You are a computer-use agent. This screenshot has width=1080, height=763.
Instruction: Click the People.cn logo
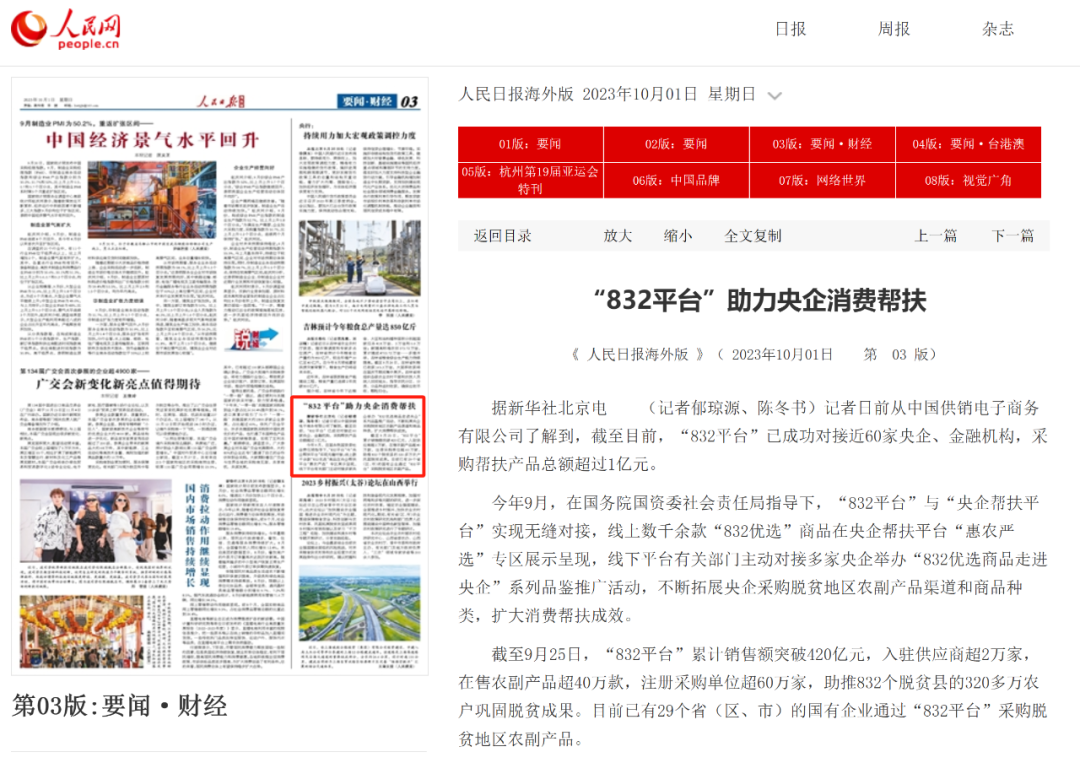(x=66, y=30)
